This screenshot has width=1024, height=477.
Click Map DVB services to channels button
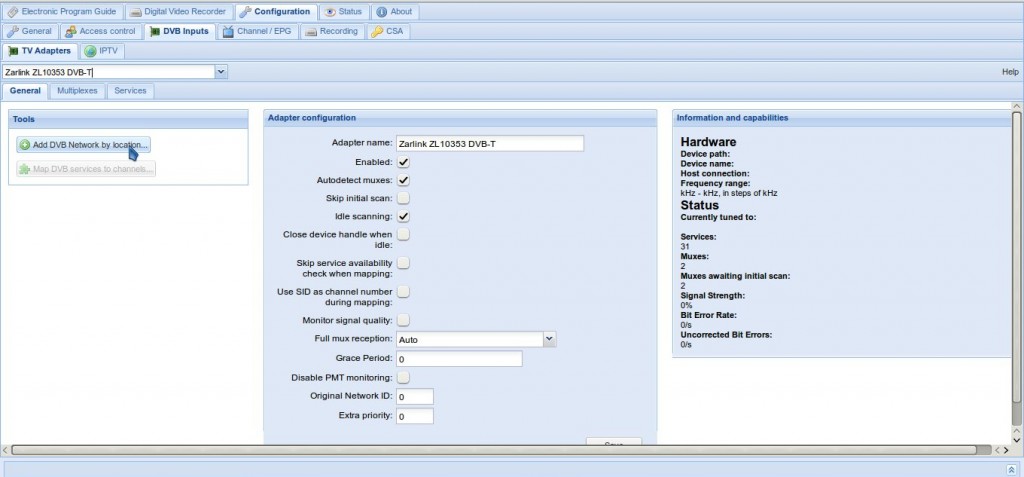(86, 169)
